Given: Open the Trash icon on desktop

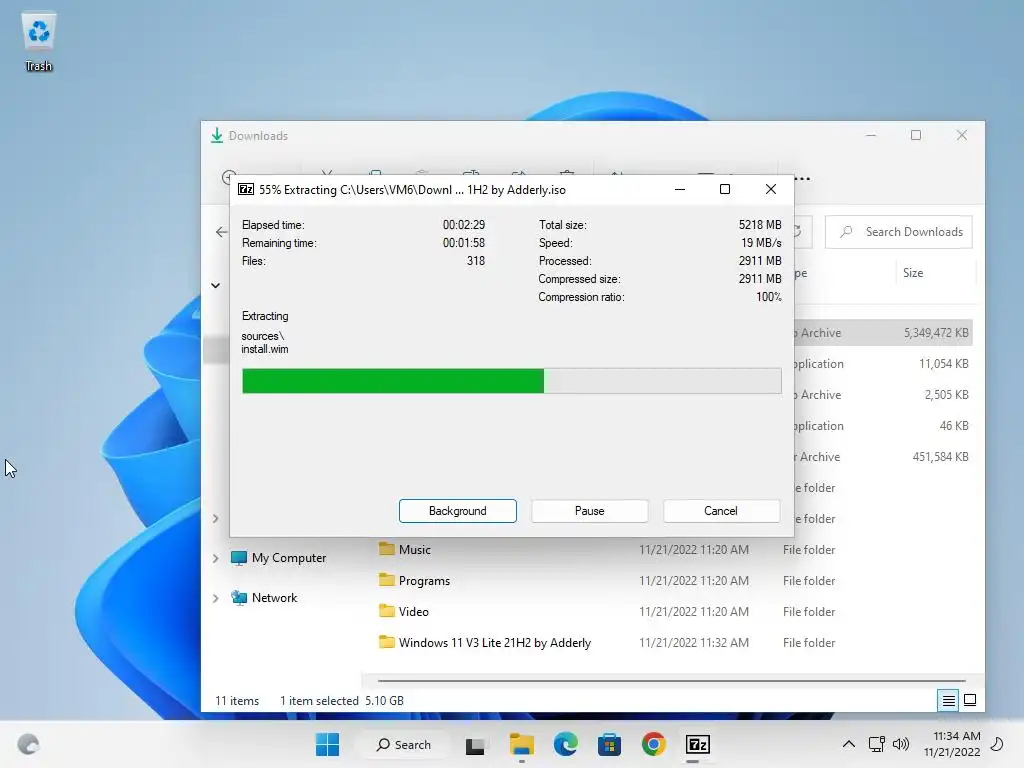Looking at the screenshot, I should pyautogui.click(x=39, y=42).
